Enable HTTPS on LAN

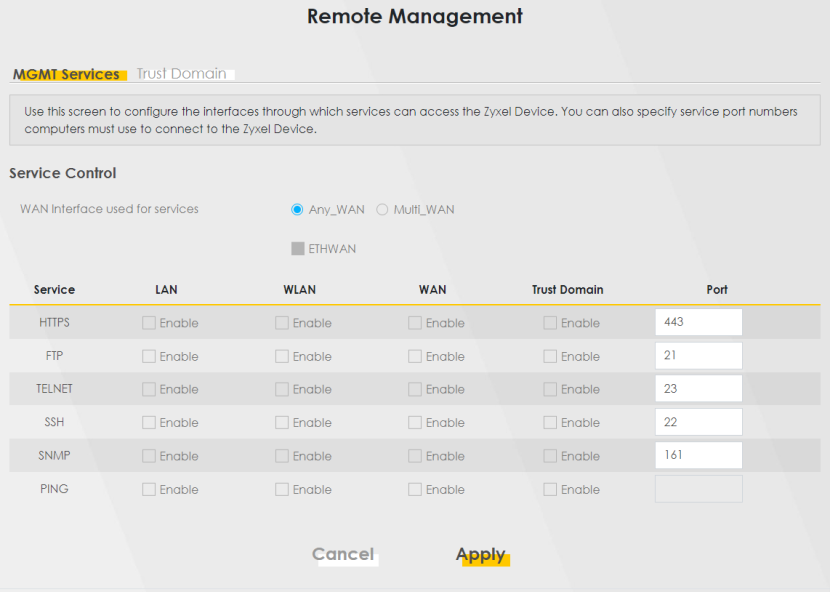(149, 323)
